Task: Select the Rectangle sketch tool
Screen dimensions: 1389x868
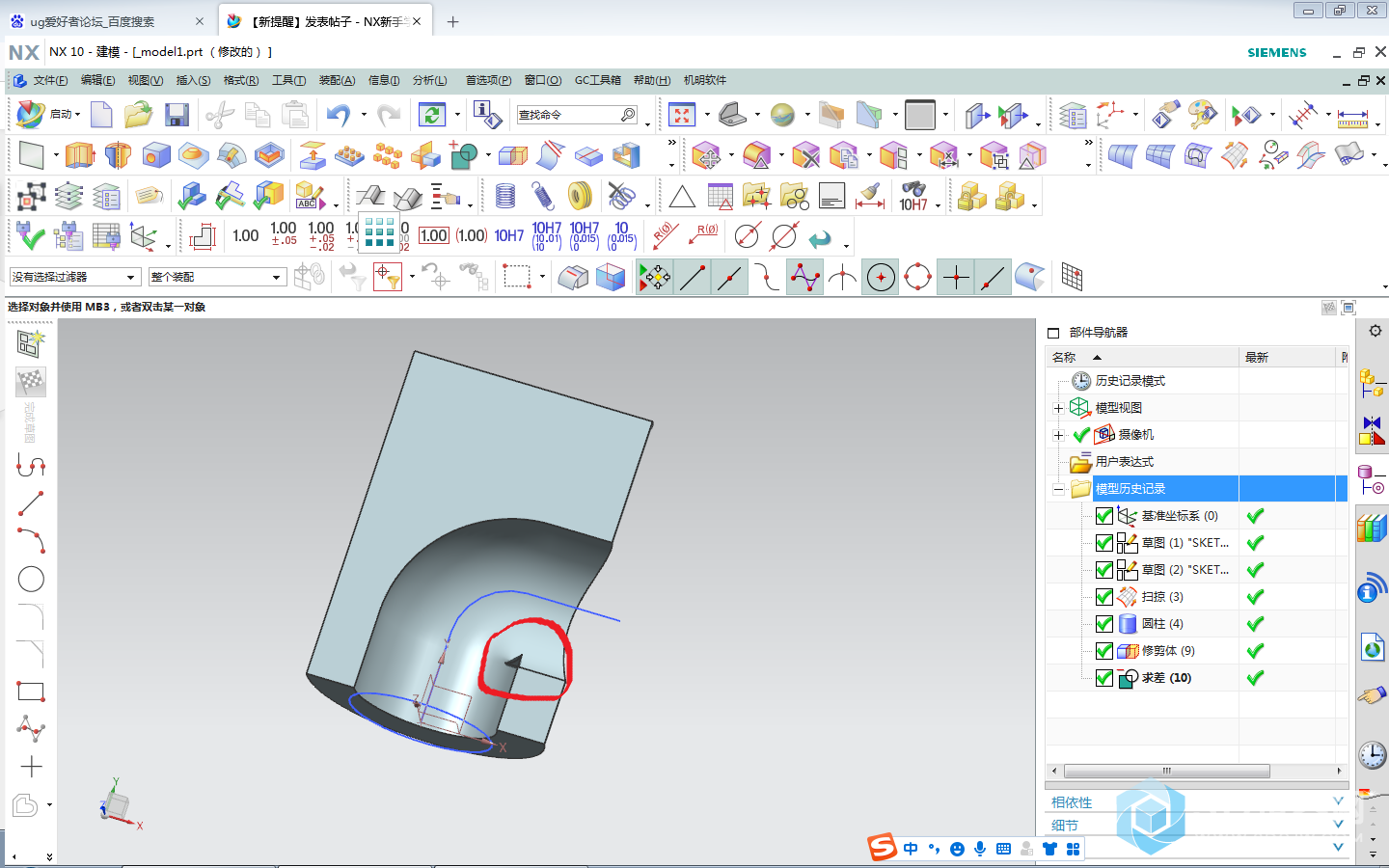Action: pyautogui.click(x=31, y=692)
